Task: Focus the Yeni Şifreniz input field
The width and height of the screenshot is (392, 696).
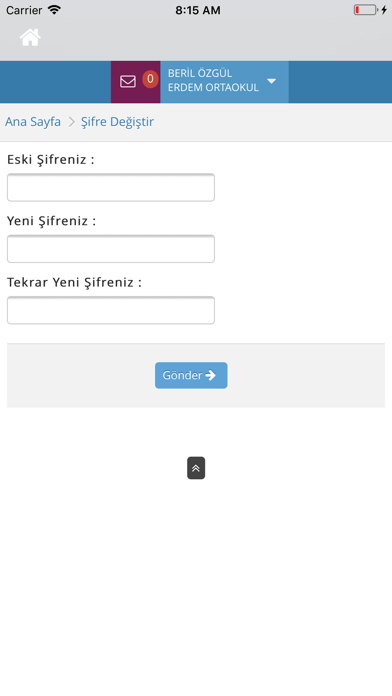Action: click(x=111, y=249)
